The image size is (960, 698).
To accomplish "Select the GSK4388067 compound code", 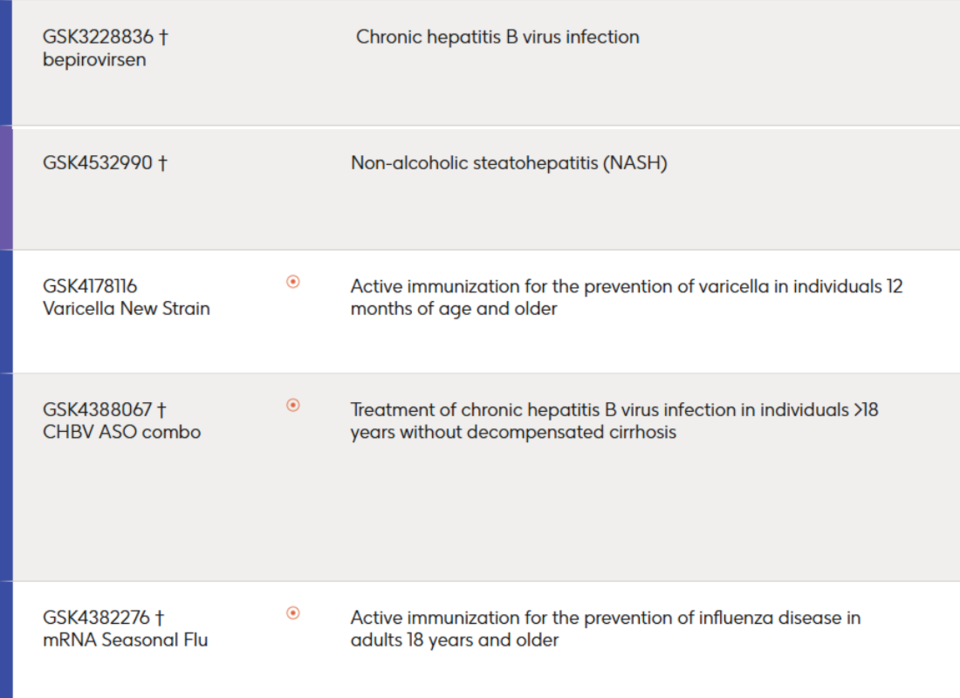I will (97, 410).
